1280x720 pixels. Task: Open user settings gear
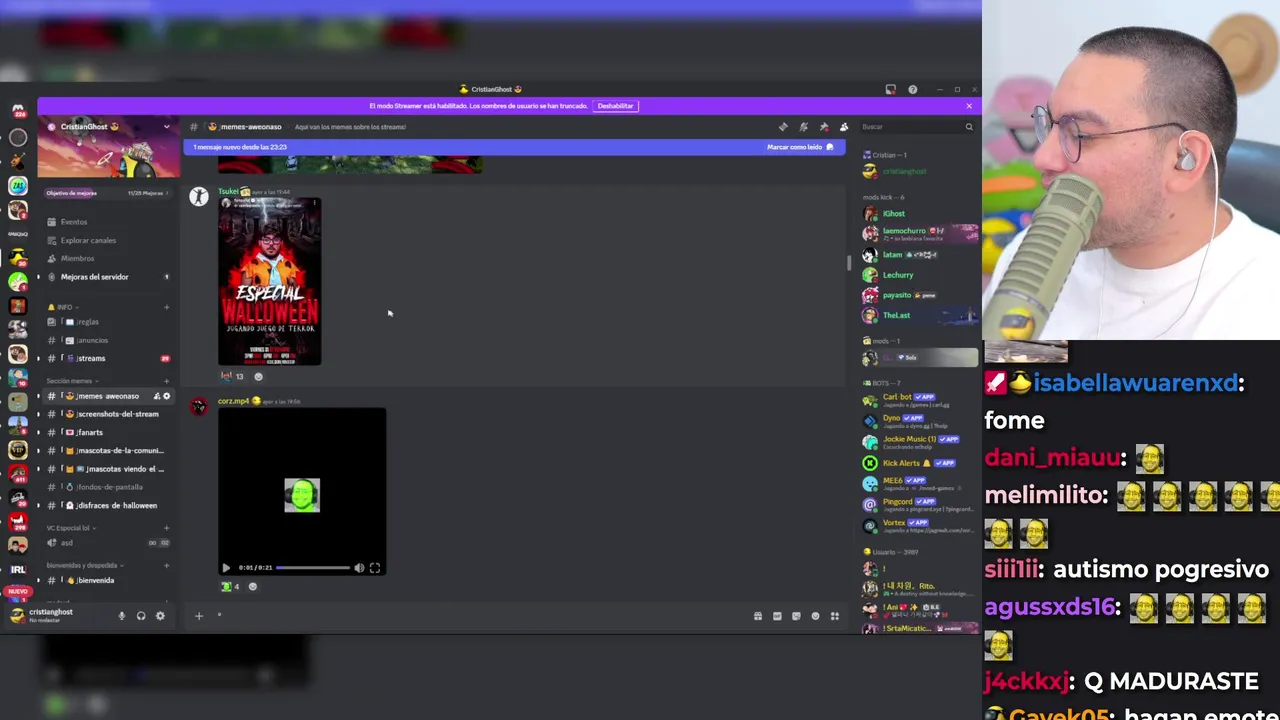click(160, 616)
